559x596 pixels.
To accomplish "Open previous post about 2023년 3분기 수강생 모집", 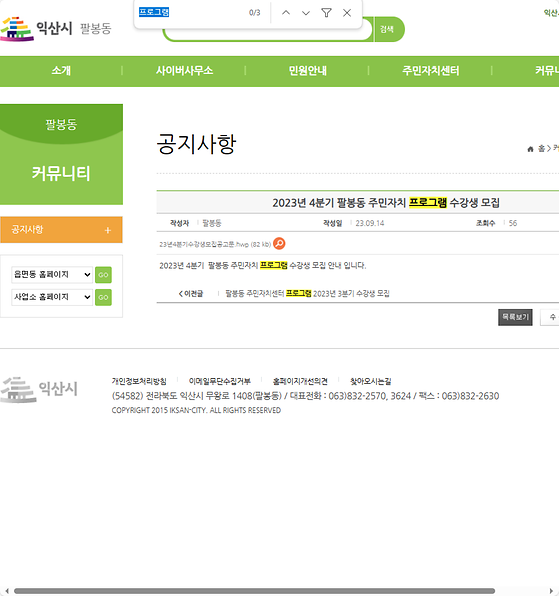I will click(x=307, y=293).
